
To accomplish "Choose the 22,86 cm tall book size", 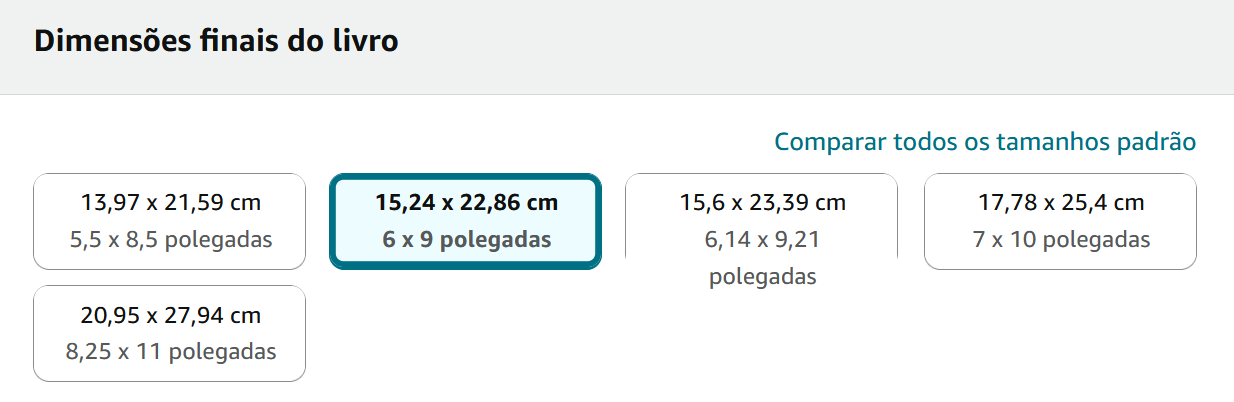I will click(x=465, y=221).
